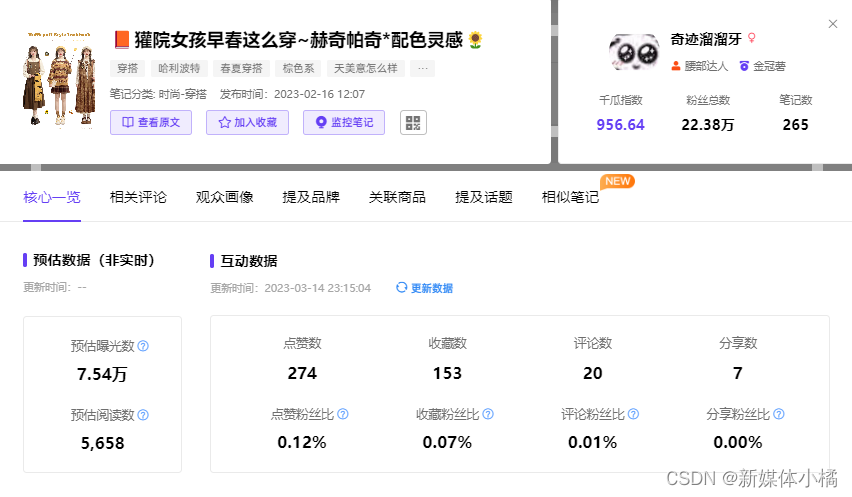Click the orange book emoji before title
This screenshot has height=497, width=852.
point(121,40)
